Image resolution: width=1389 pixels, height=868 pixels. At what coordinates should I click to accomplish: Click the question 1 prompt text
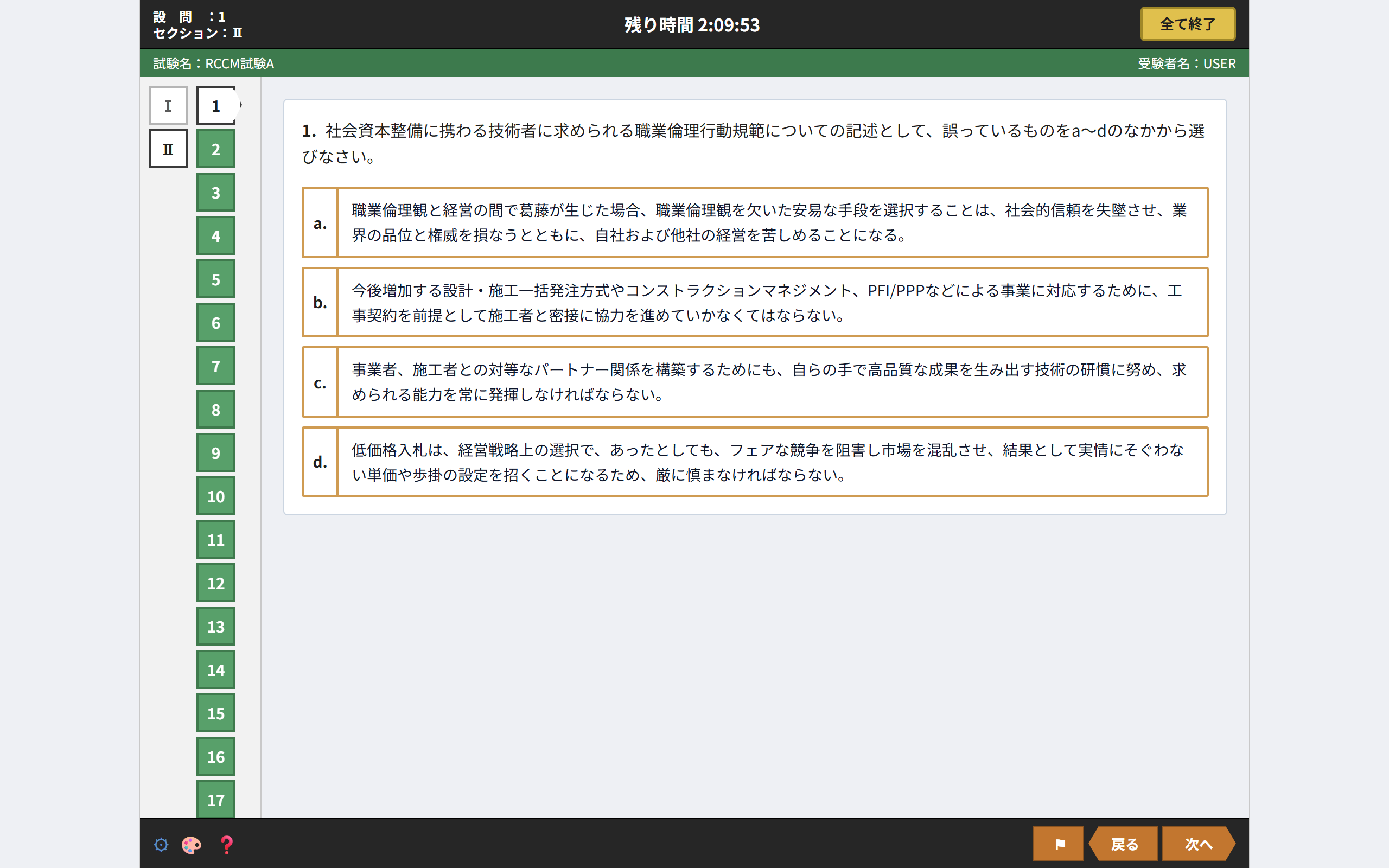[753, 143]
